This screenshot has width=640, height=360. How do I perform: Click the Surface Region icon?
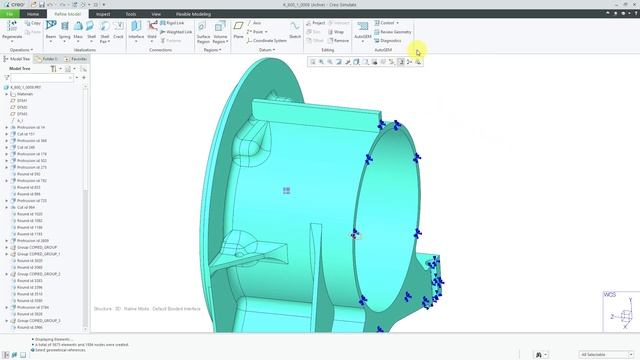pyautogui.click(x=202, y=27)
